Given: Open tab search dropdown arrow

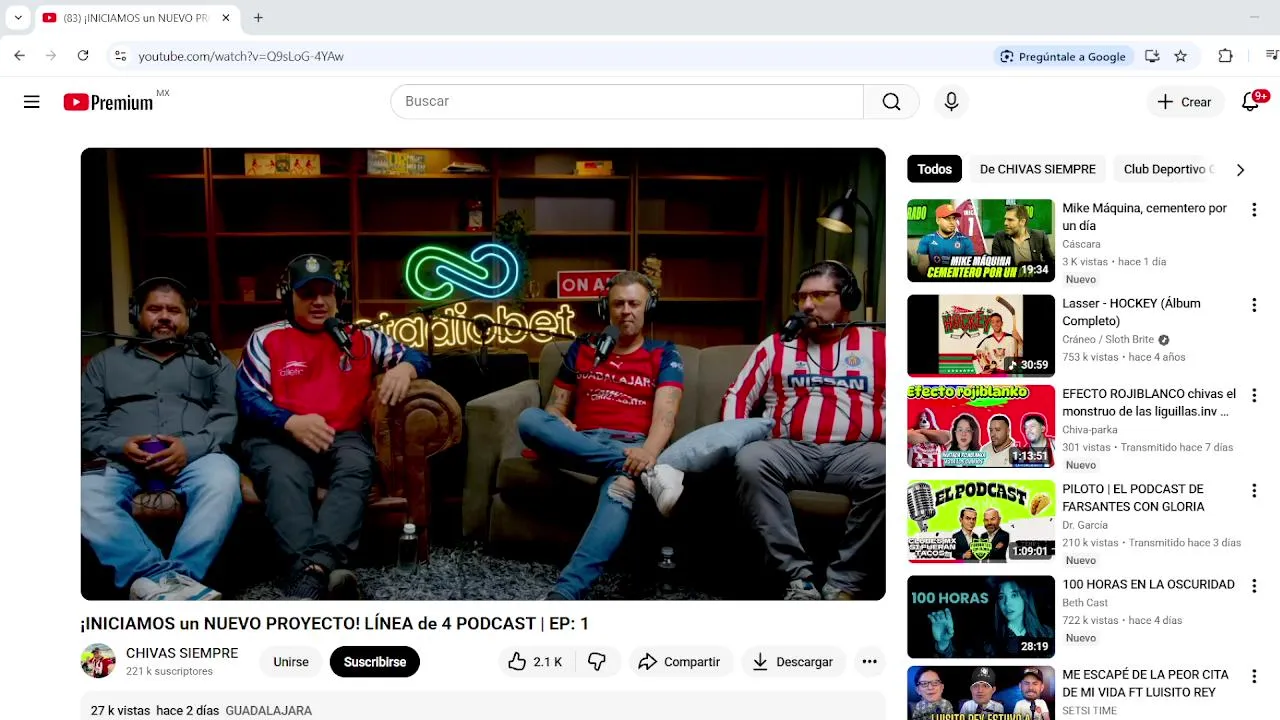Looking at the screenshot, I should [17, 18].
